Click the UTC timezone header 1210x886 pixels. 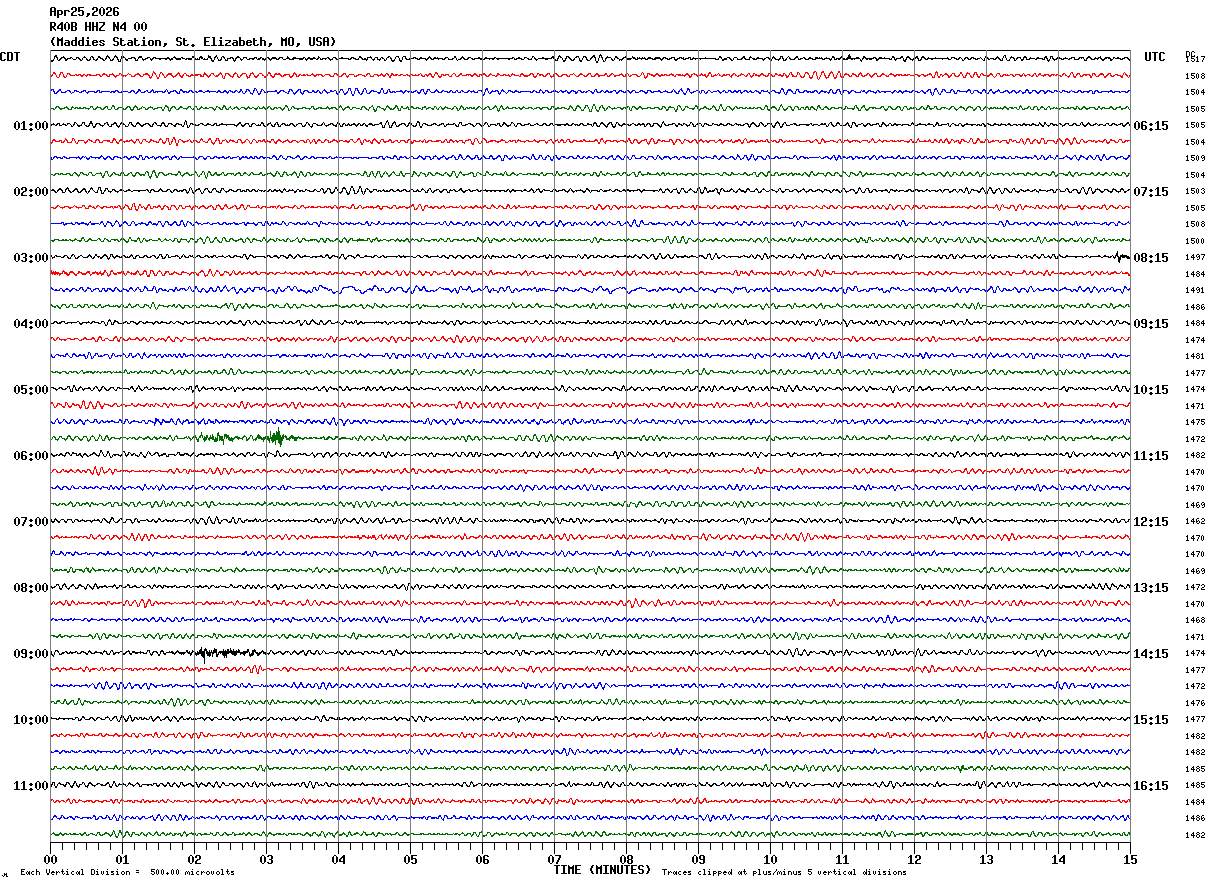tap(1155, 57)
